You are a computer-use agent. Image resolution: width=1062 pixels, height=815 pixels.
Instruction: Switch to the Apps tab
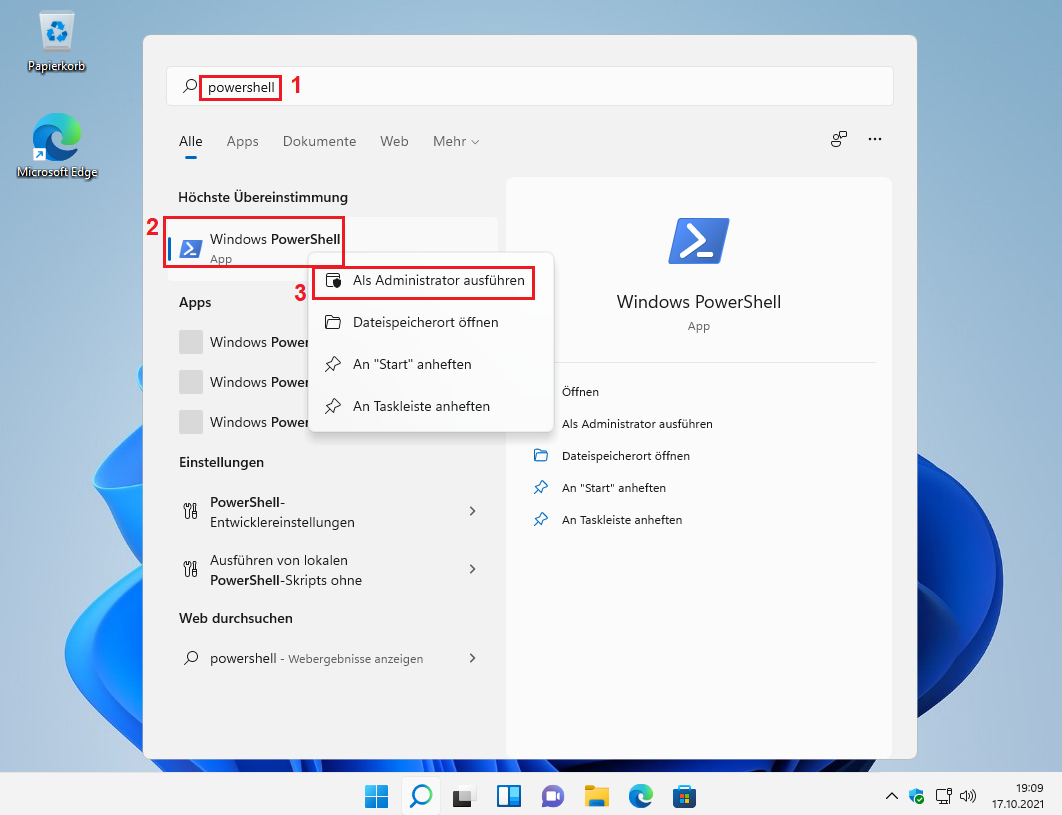(242, 141)
